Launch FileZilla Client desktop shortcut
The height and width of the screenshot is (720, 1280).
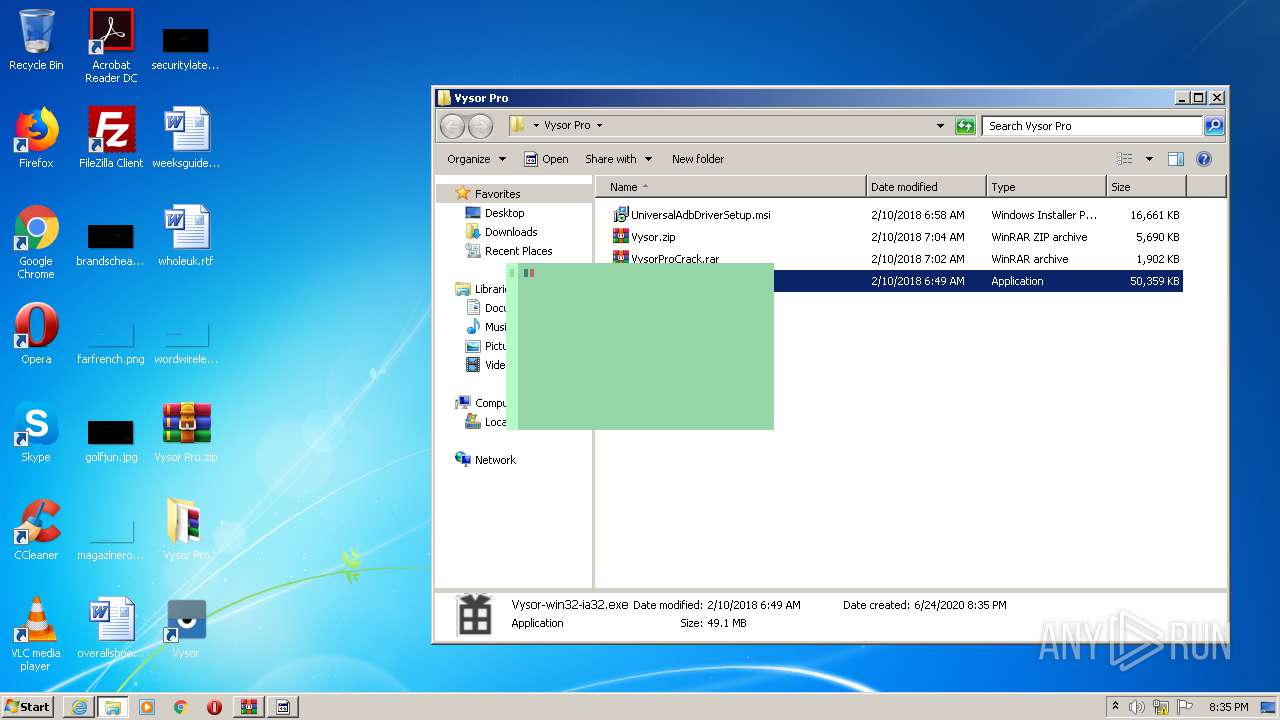pos(111,138)
